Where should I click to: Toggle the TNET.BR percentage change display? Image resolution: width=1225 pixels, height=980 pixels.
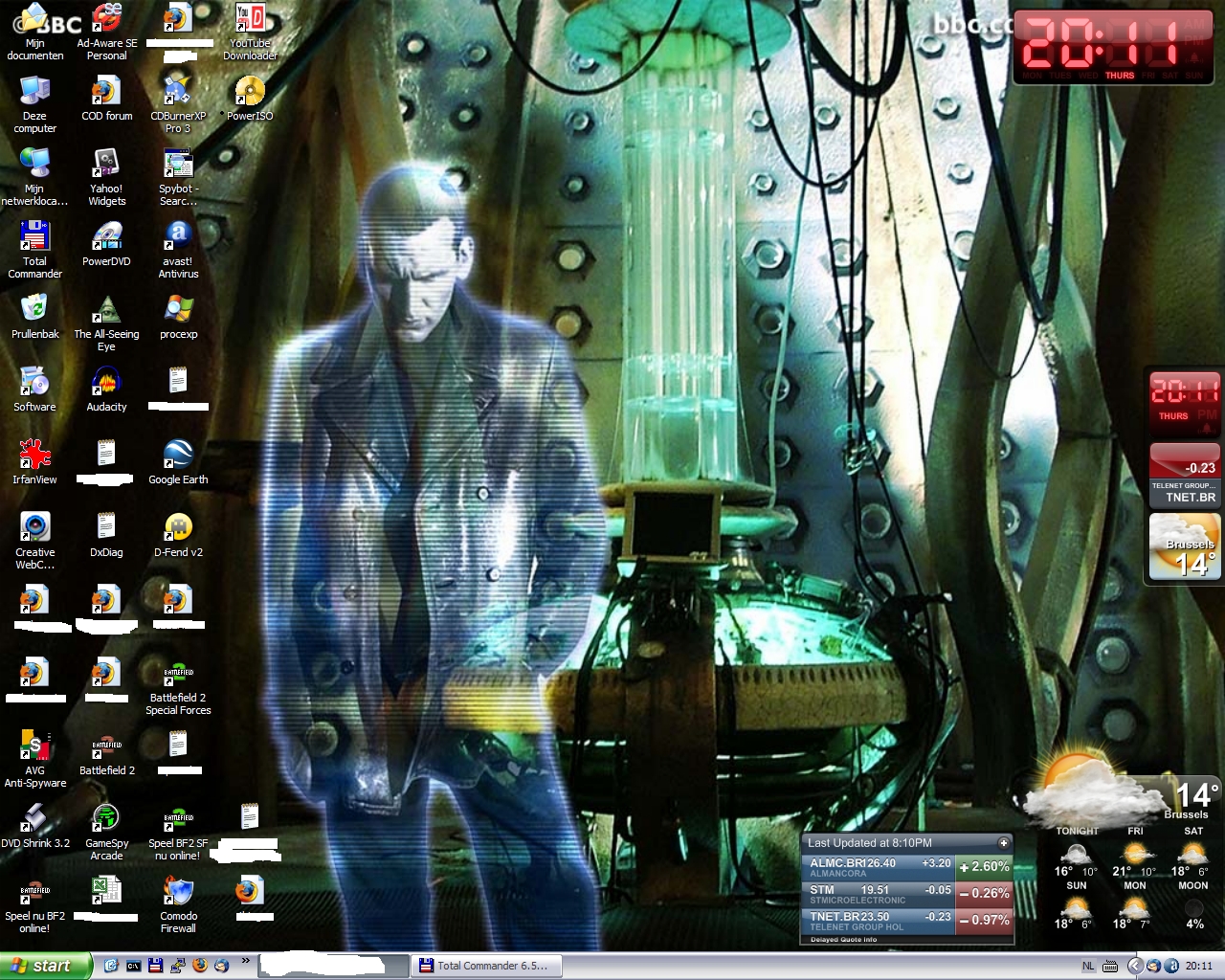(984, 920)
